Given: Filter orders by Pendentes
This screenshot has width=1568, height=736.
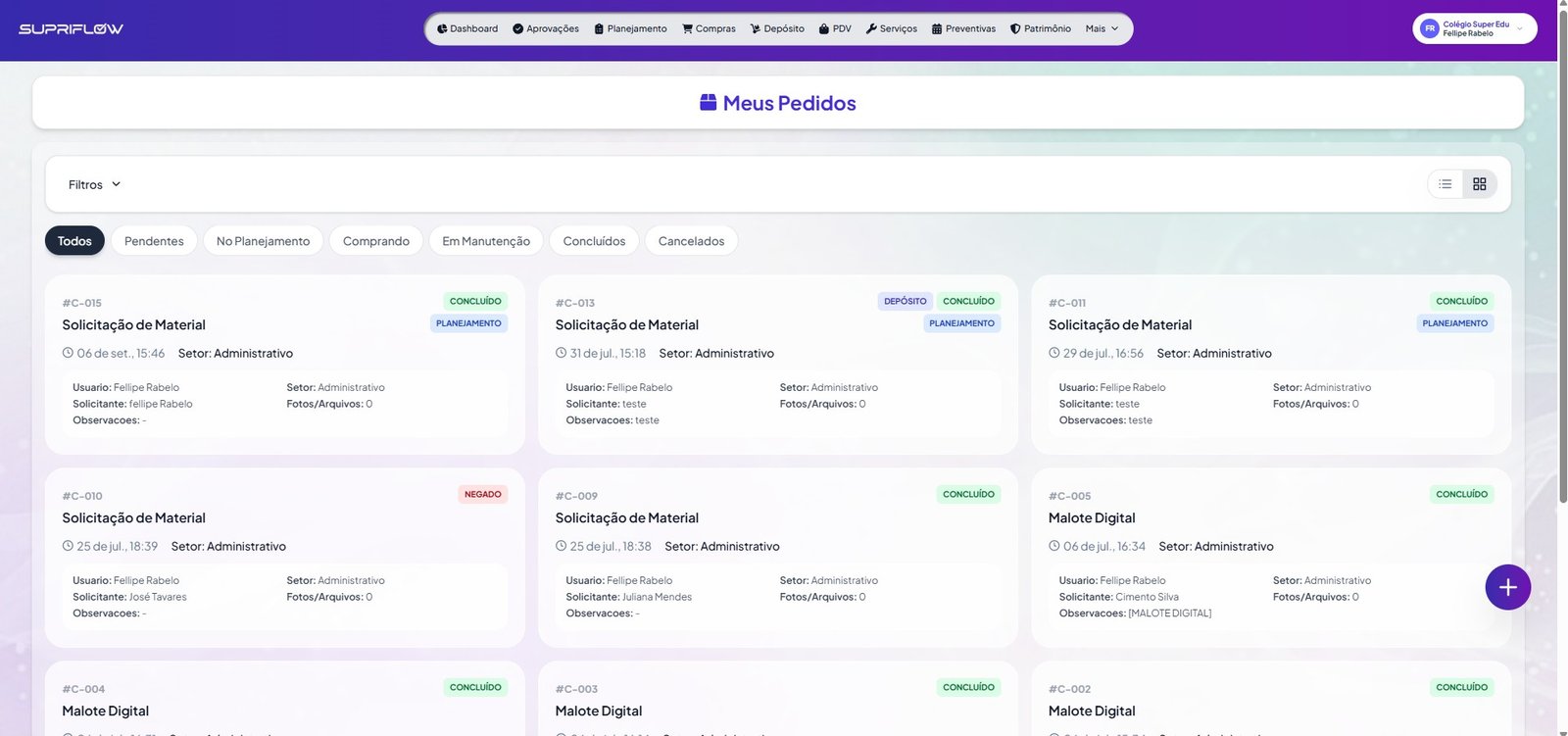Looking at the screenshot, I should pos(154,241).
